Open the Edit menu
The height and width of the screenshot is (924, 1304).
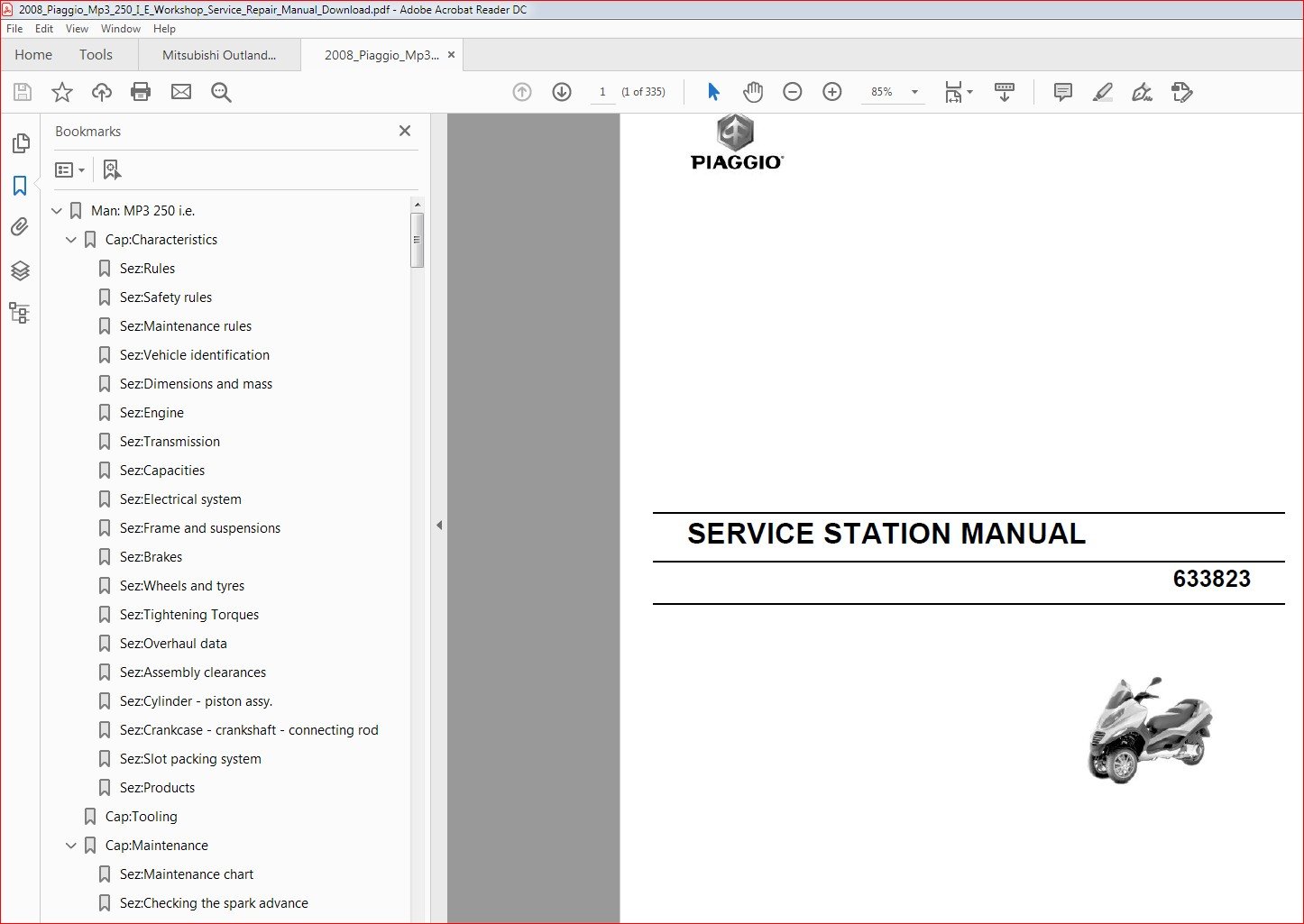tap(44, 29)
